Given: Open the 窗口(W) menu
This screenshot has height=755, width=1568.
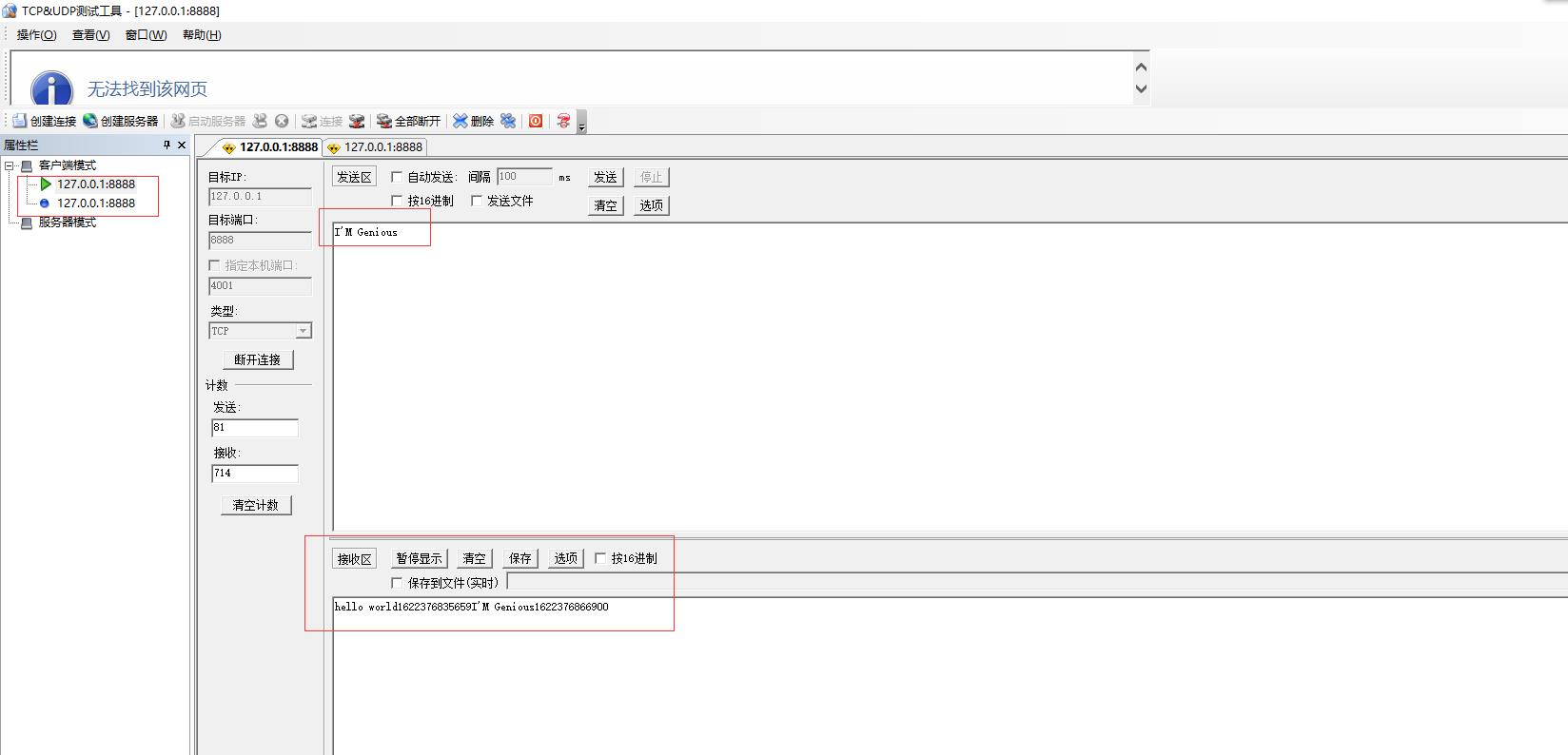Looking at the screenshot, I should pyautogui.click(x=146, y=35).
